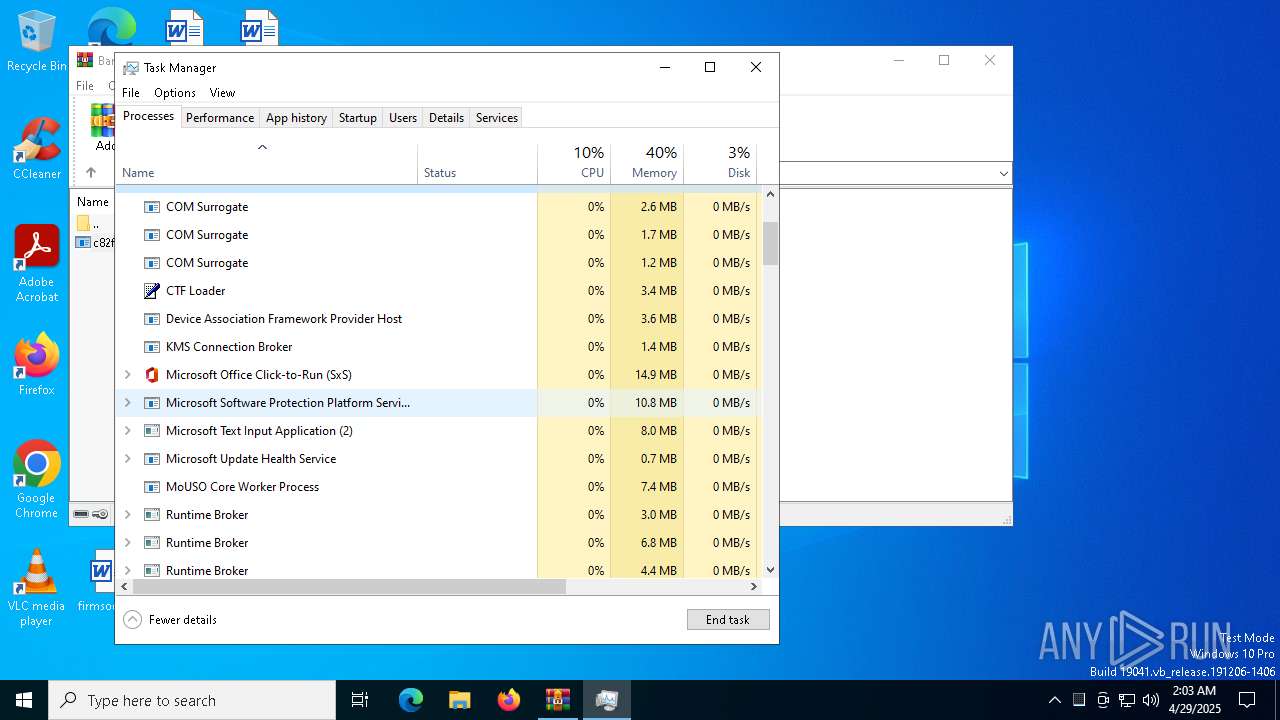Open the notification center icon
The width and height of the screenshot is (1280, 720).
coord(1247,700)
